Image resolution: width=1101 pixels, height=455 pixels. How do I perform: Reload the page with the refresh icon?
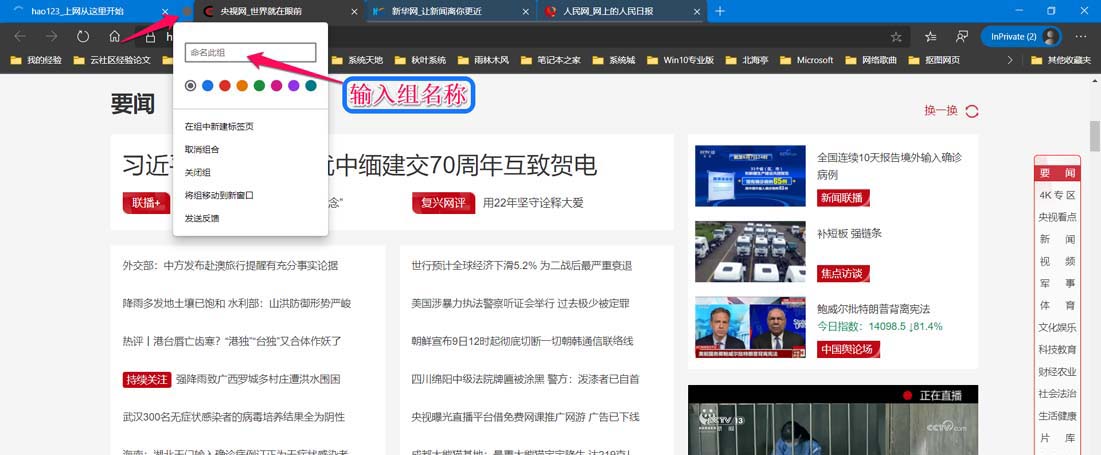83,37
